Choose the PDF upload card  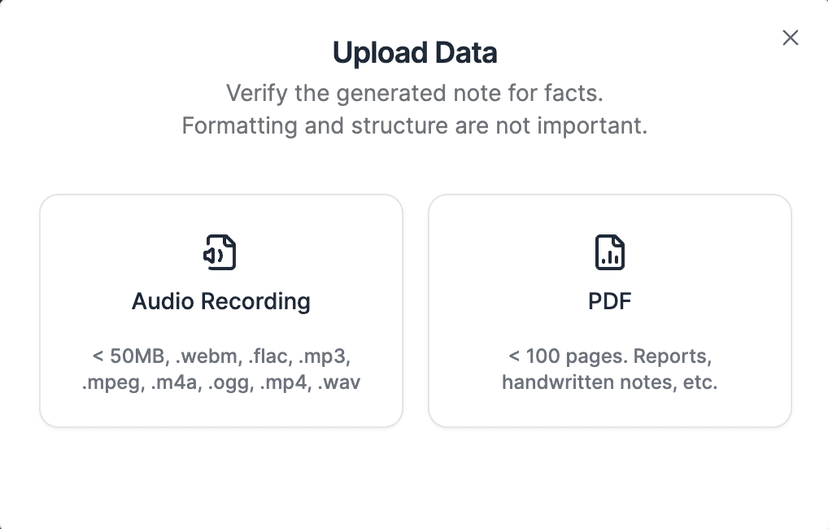point(610,311)
